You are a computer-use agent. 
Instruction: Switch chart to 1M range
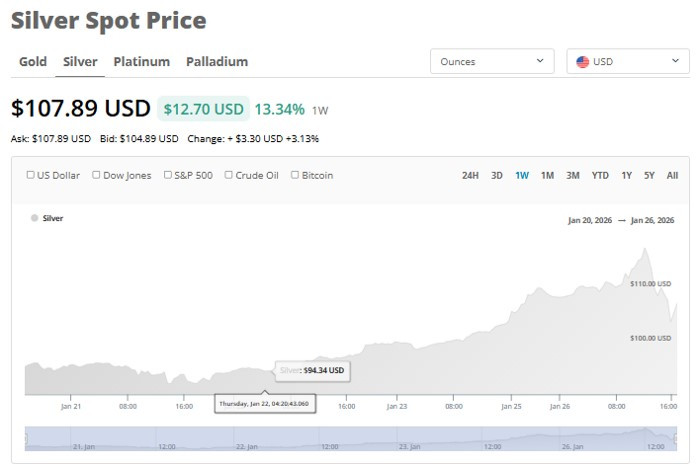[547, 176]
